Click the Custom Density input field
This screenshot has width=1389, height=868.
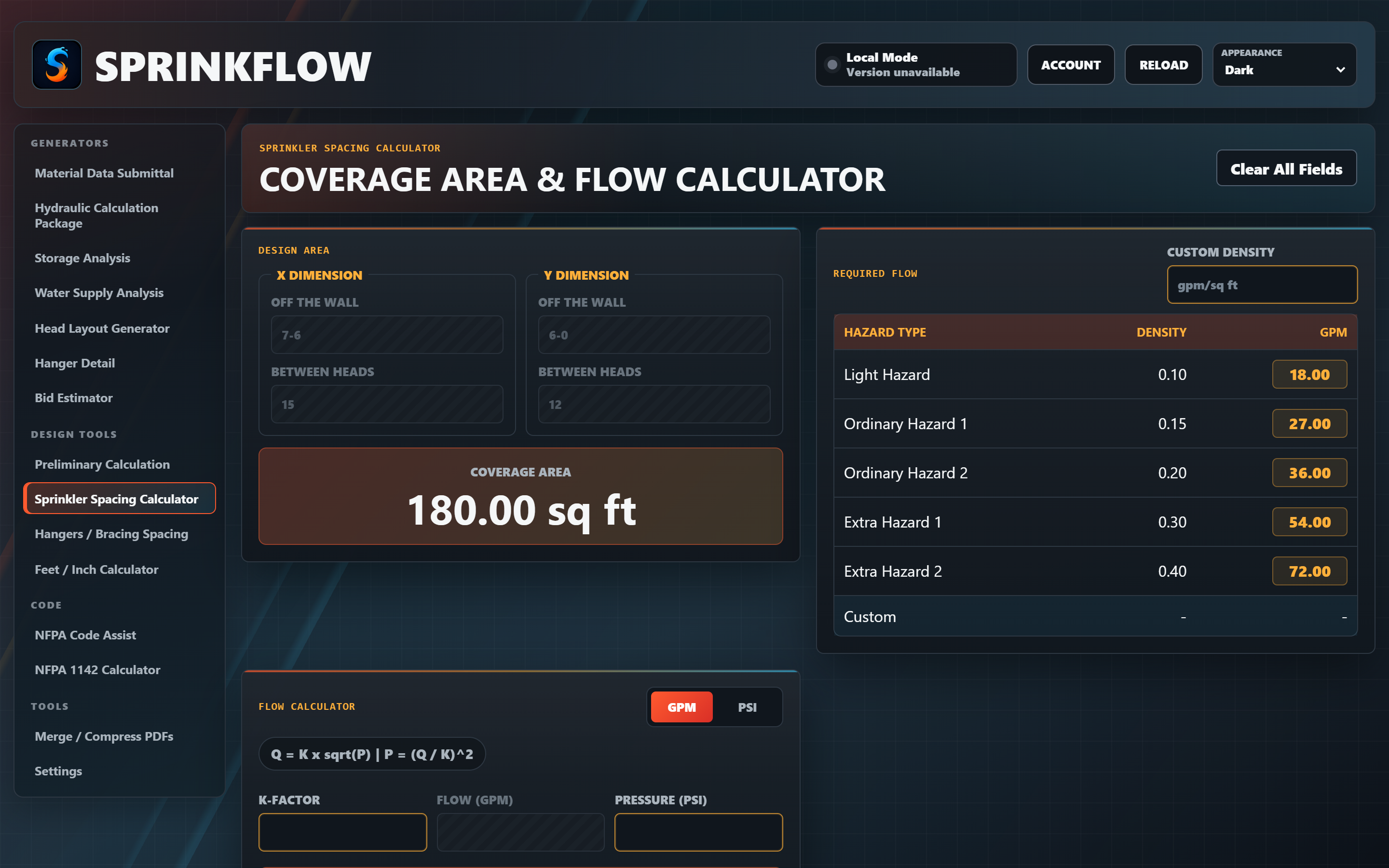tap(1262, 284)
